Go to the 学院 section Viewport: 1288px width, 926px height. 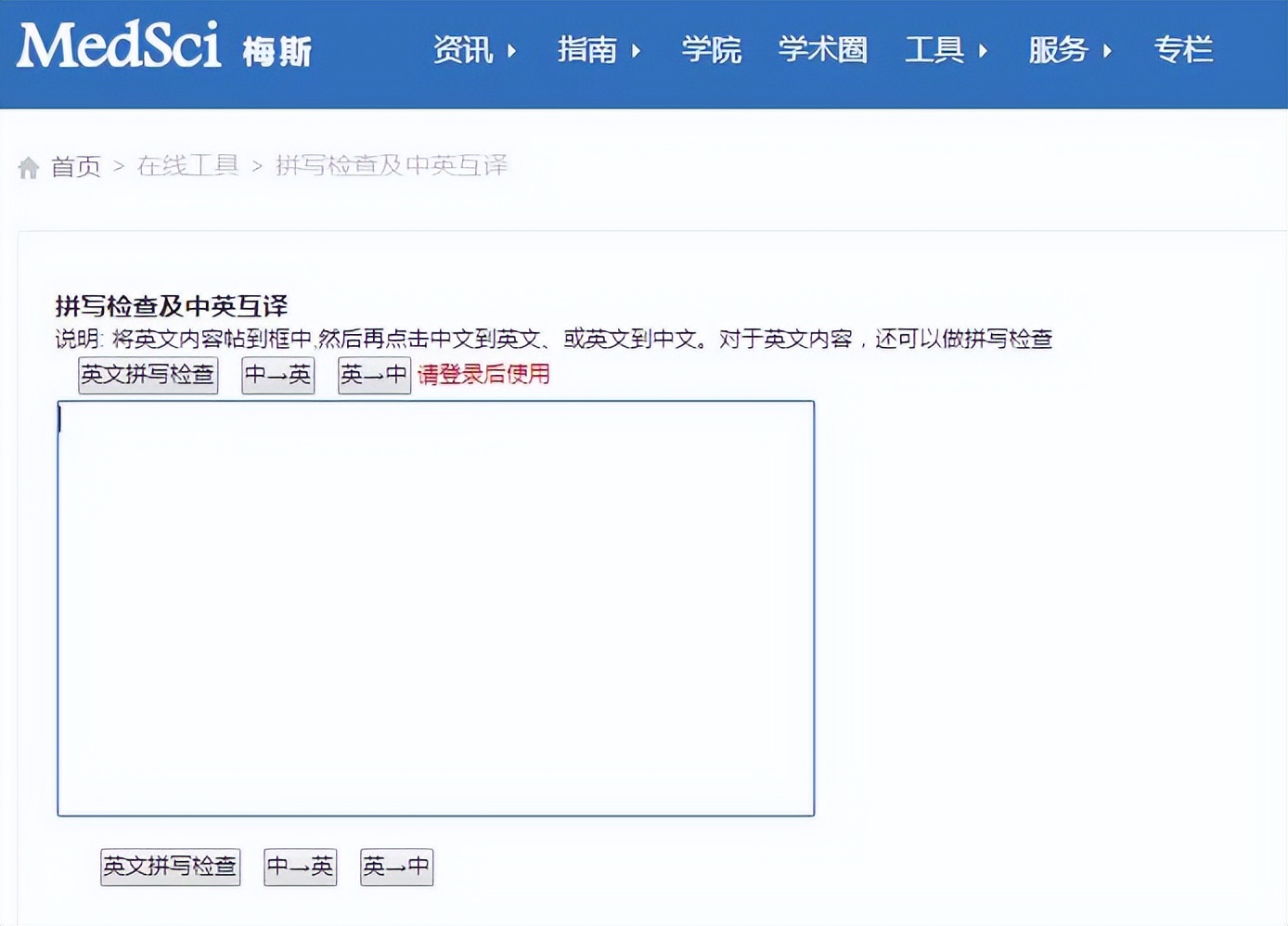pyautogui.click(x=712, y=49)
